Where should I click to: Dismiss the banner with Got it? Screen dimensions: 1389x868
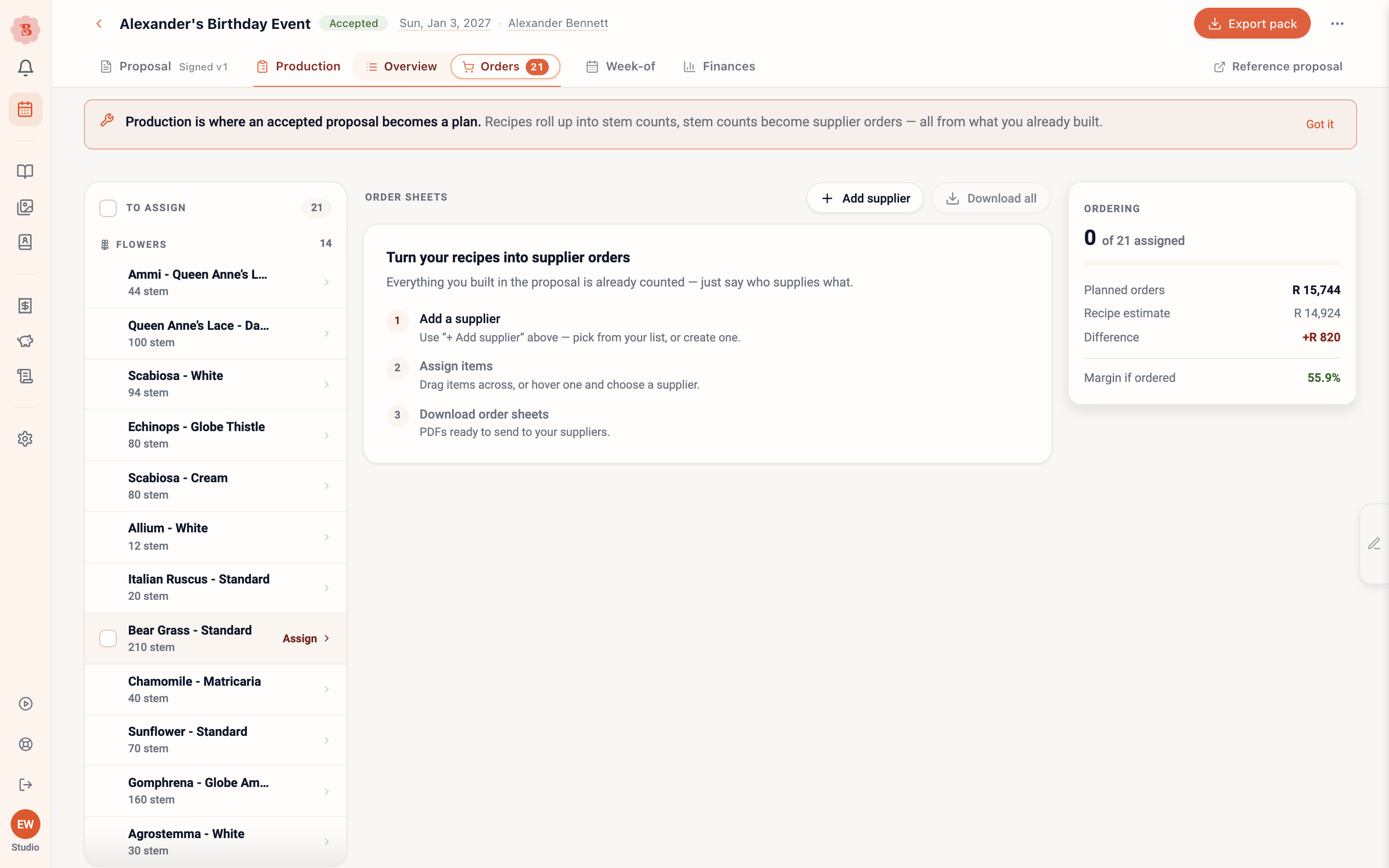[1320, 124]
